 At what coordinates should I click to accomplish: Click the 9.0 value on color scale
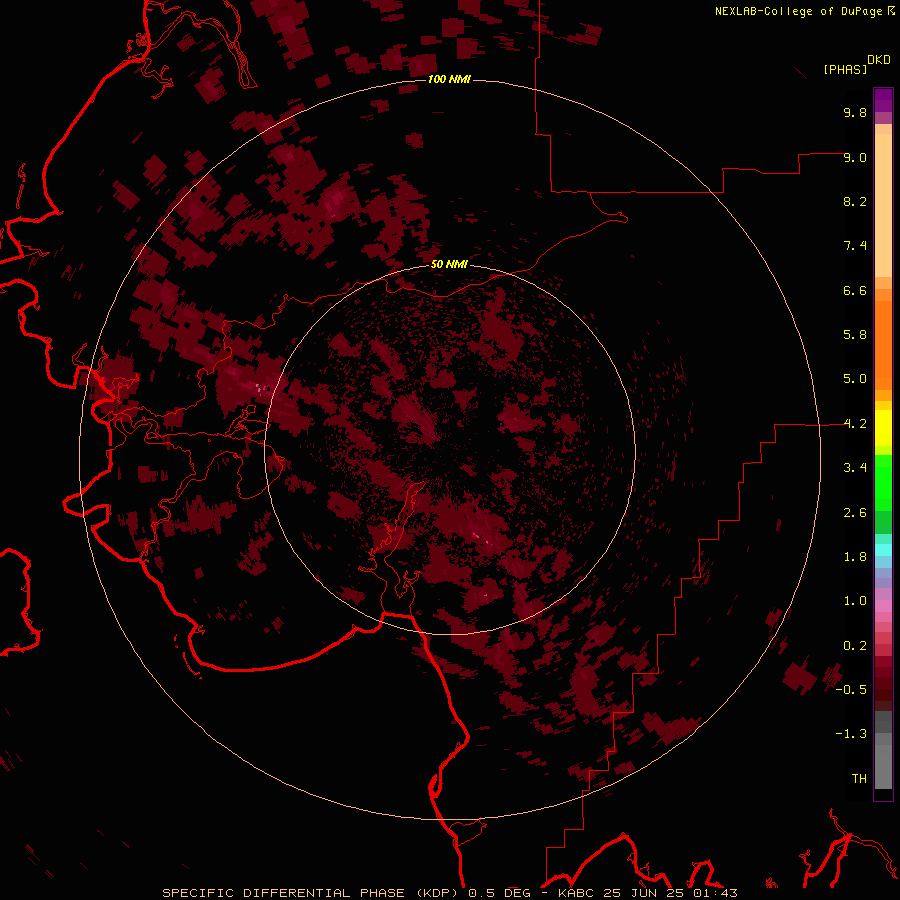tap(855, 157)
